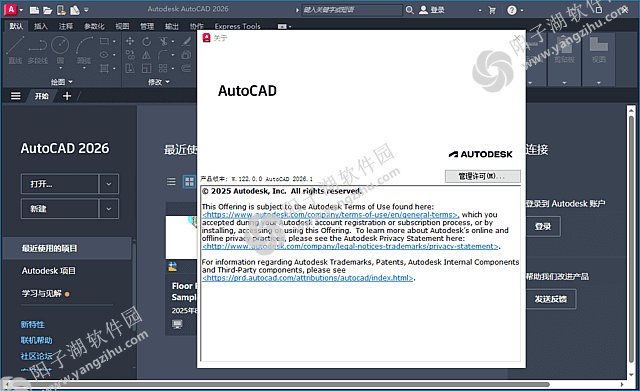The height and width of the screenshot is (391, 640).
Task: Click the help question mark icon
Action: (511, 10)
